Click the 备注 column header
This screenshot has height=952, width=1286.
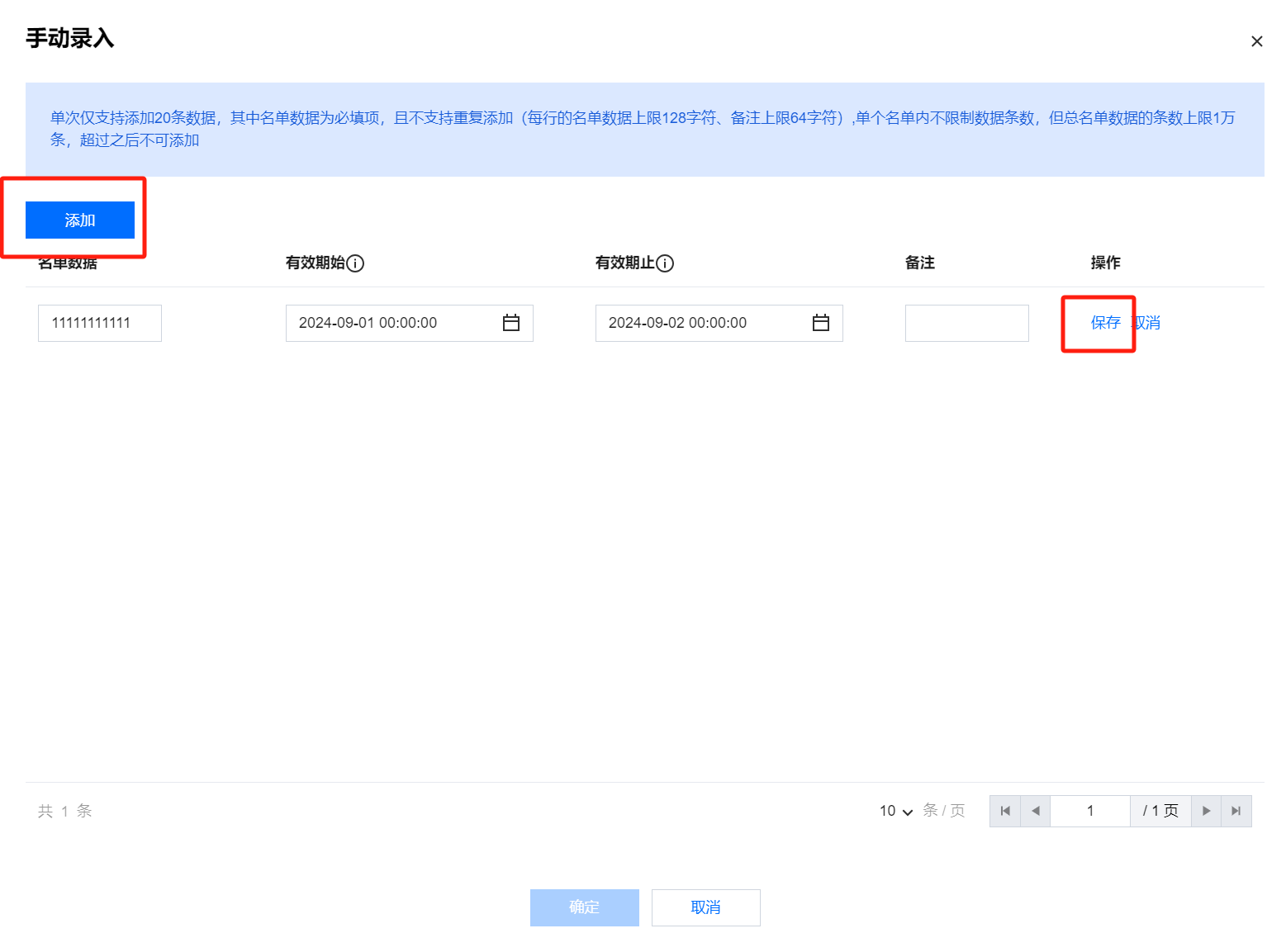pyautogui.click(x=920, y=263)
